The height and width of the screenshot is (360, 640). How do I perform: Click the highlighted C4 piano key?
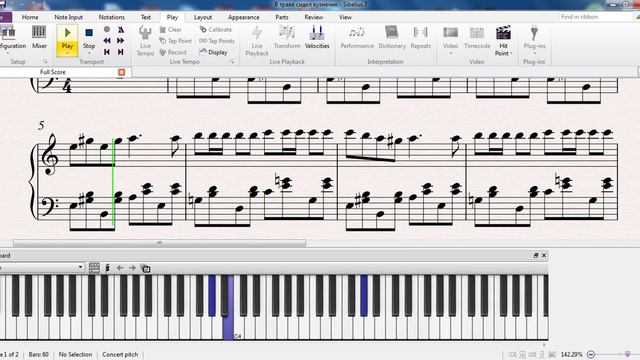[229, 328]
